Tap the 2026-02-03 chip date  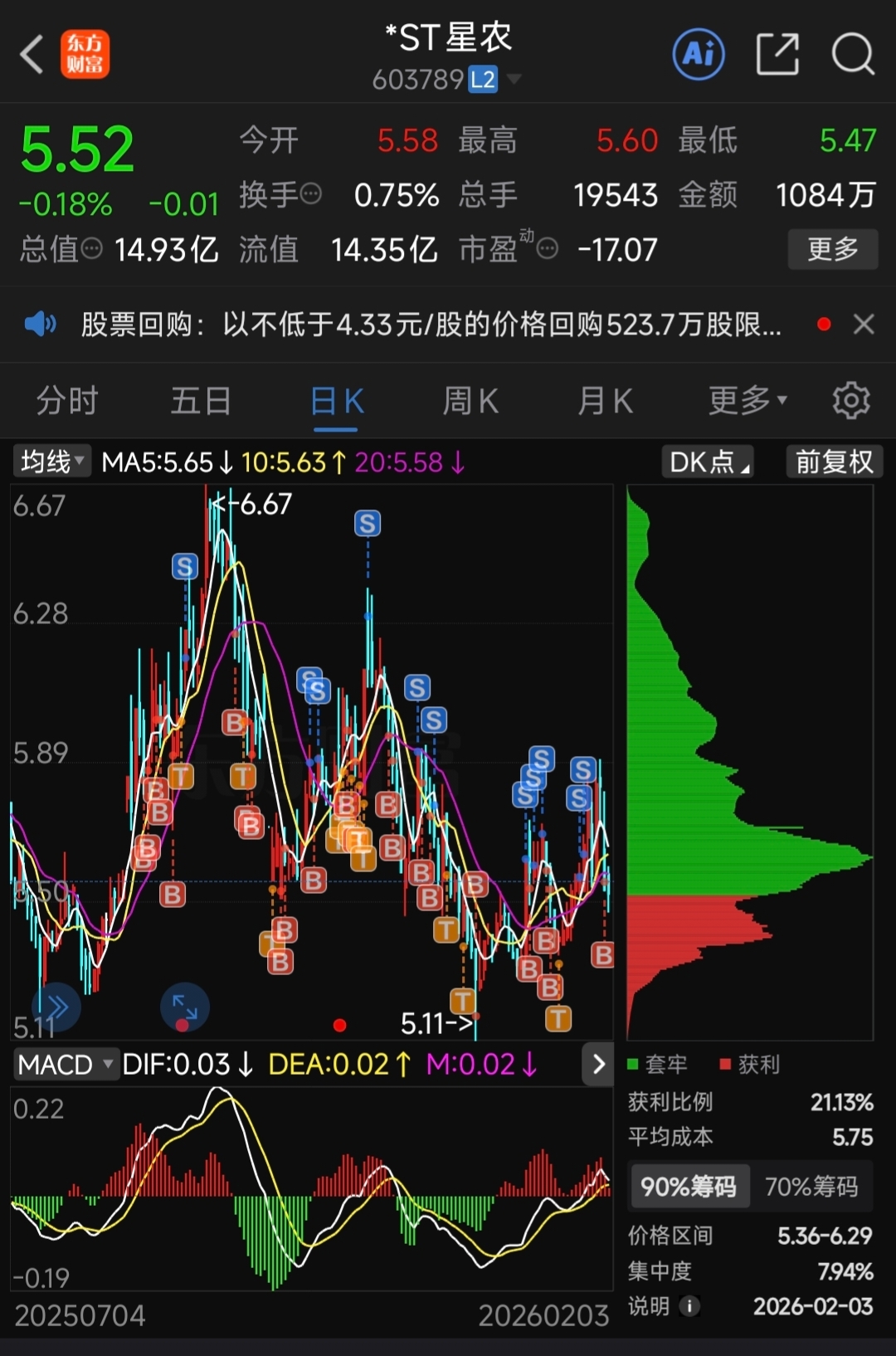pos(813,1306)
